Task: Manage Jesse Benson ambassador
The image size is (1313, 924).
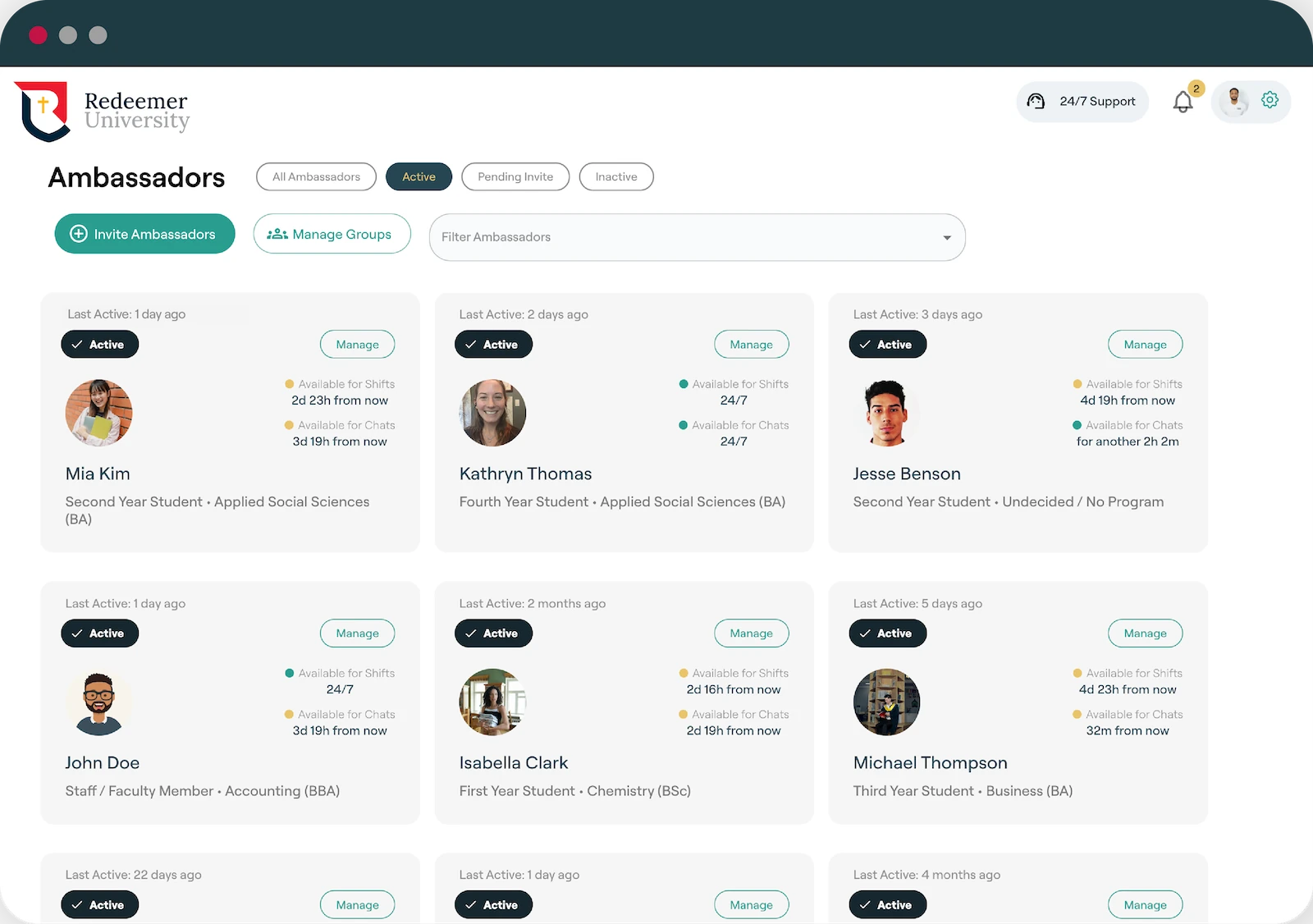Action: tap(1146, 345)
